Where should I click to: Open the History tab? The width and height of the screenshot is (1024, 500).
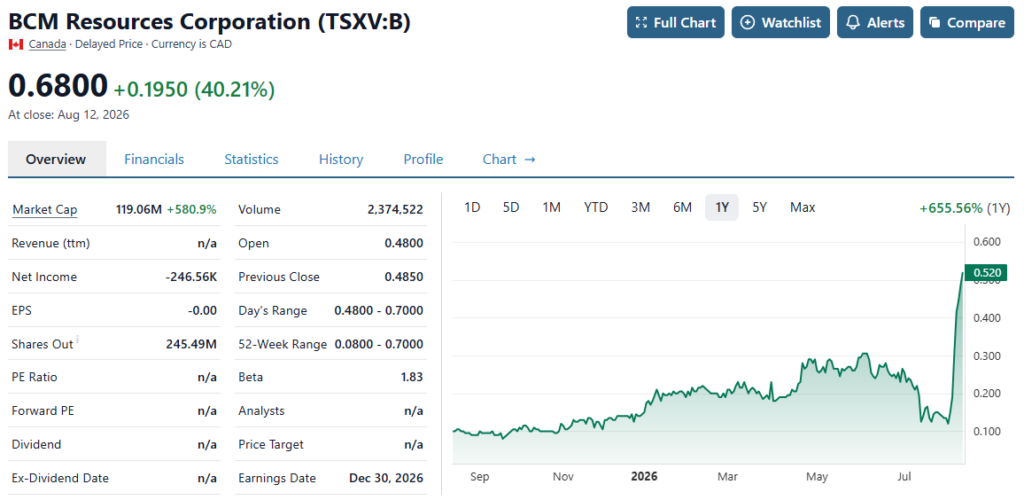point(341,159)
